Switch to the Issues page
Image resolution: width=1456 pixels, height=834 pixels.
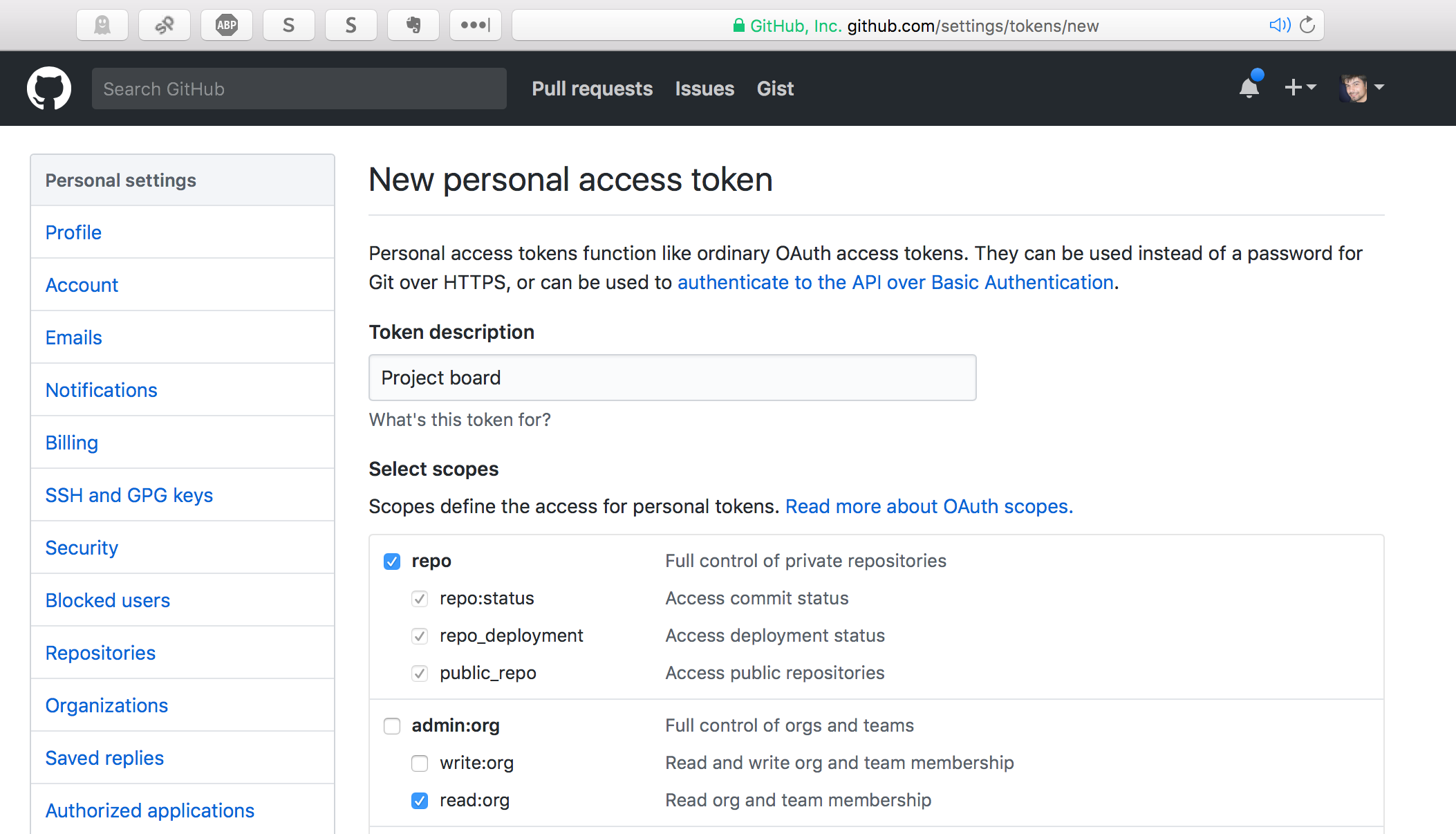coord(704,89)
